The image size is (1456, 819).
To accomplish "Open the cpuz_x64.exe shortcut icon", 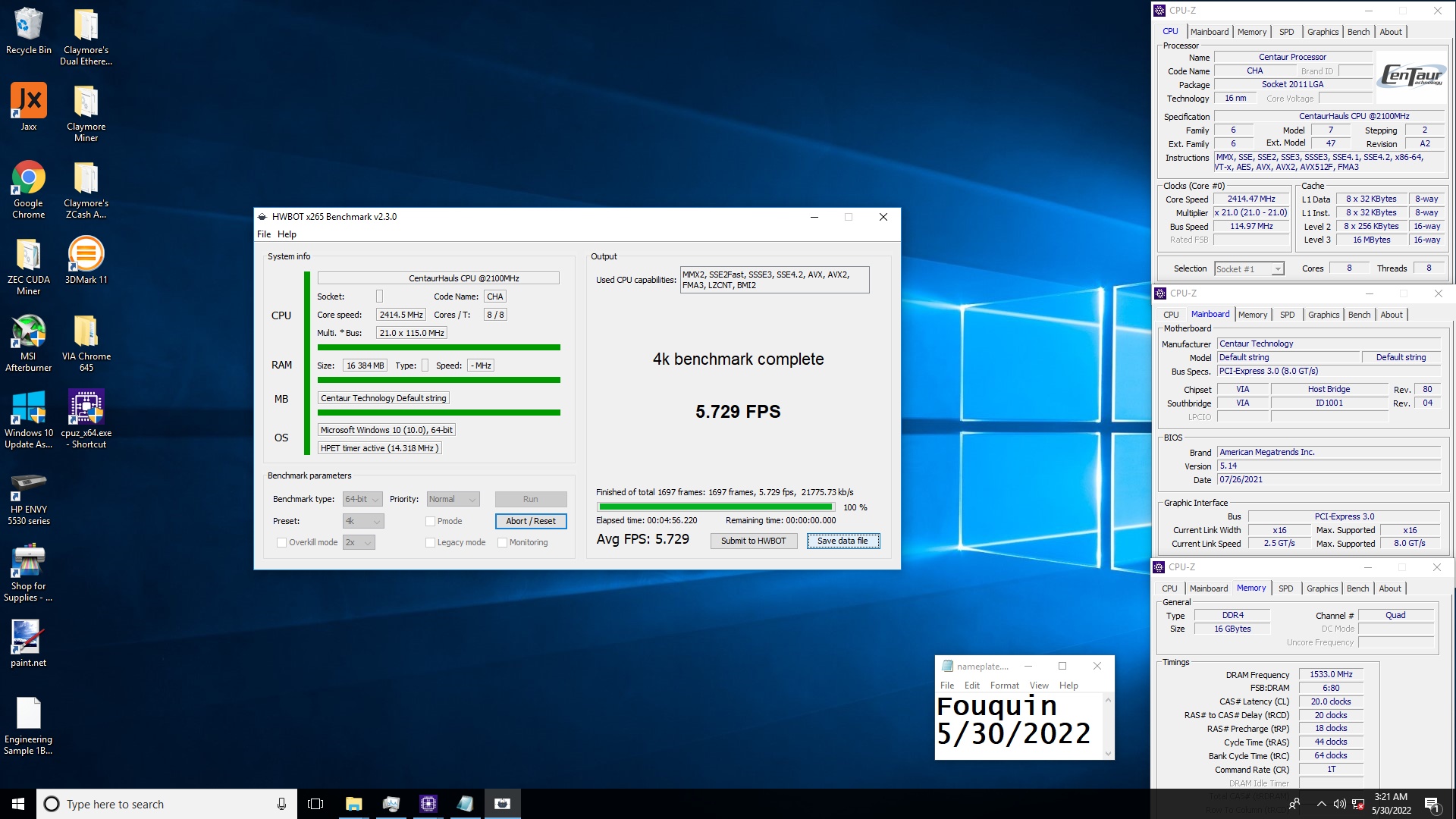I will pyautogui.click(x=86, y=419).
